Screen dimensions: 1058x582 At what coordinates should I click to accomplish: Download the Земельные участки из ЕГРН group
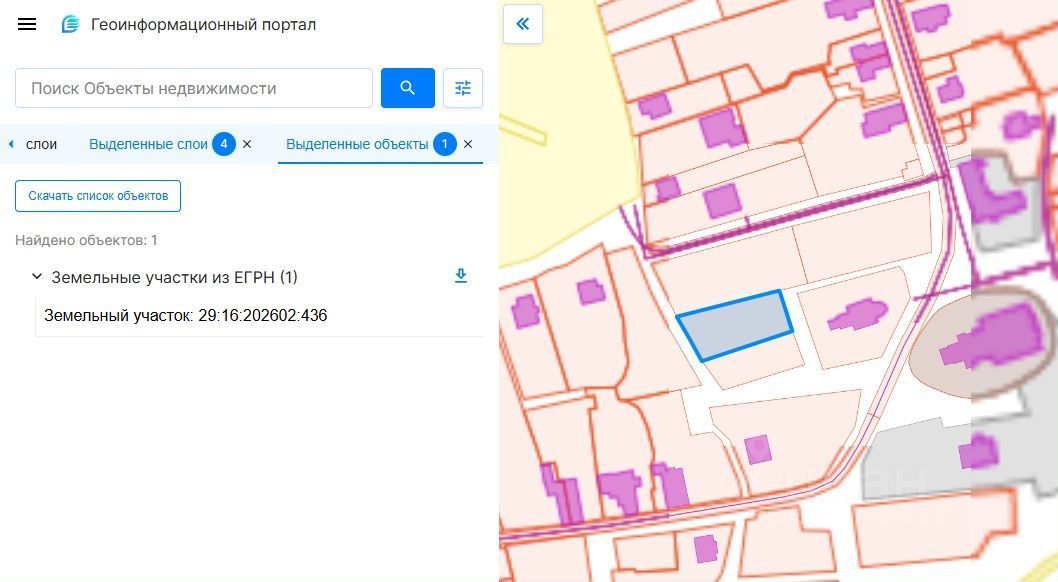[461, 276]
